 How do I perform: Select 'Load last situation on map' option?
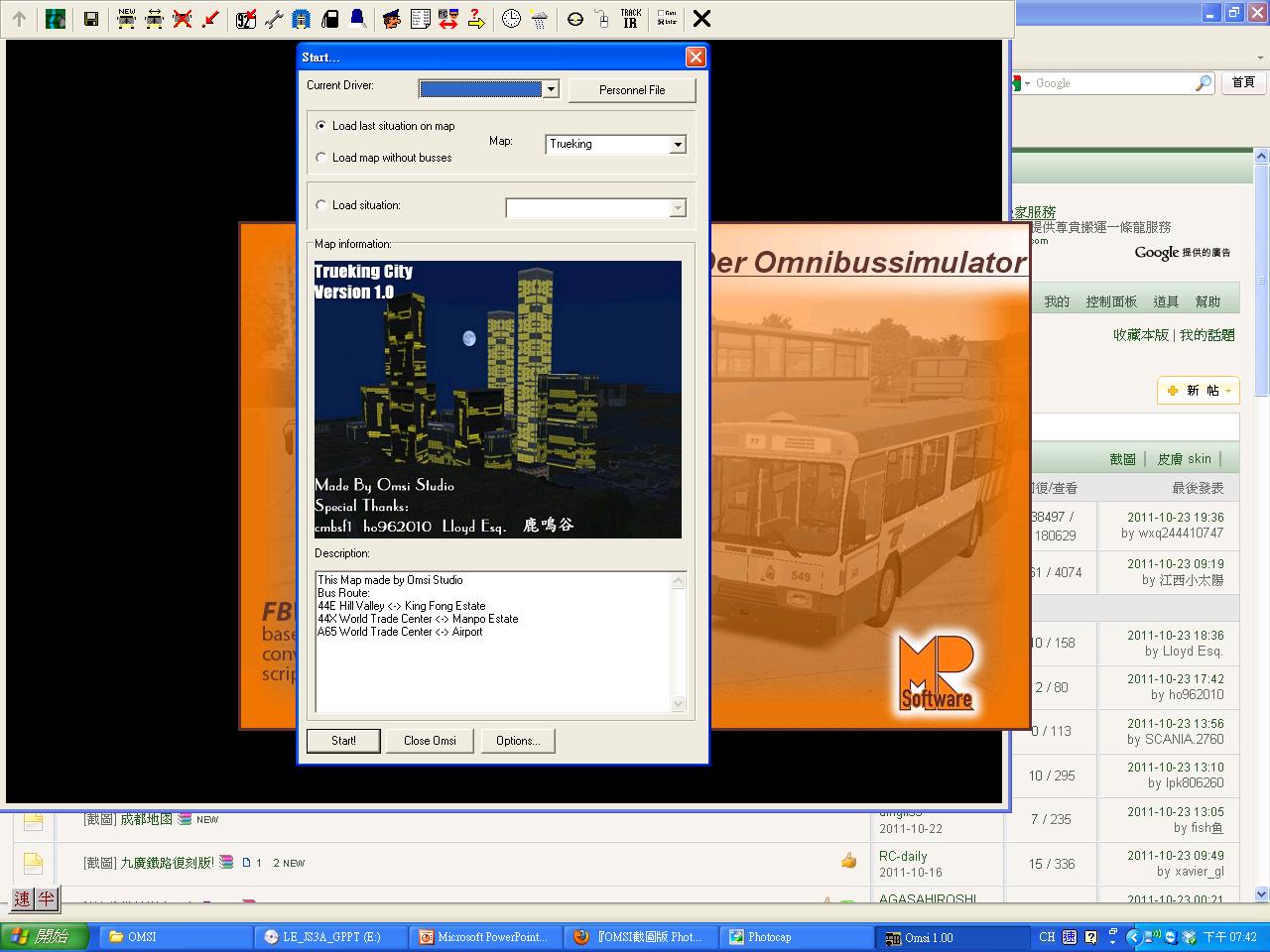321,126
